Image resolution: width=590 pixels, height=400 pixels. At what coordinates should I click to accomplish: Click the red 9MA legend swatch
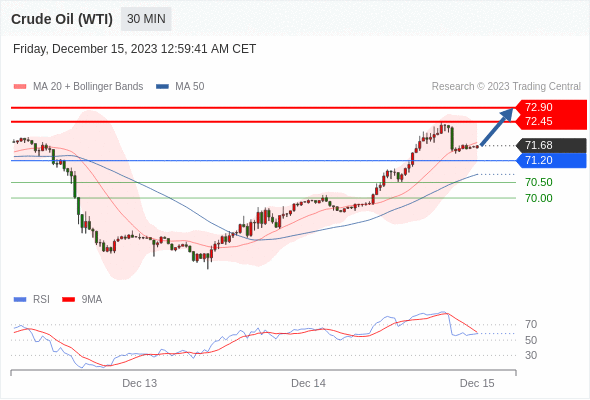pos(68,300)
